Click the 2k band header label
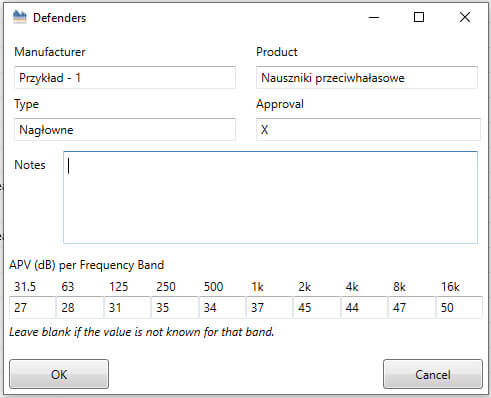Viewport: 491px width, 398px height. [305, 287]
